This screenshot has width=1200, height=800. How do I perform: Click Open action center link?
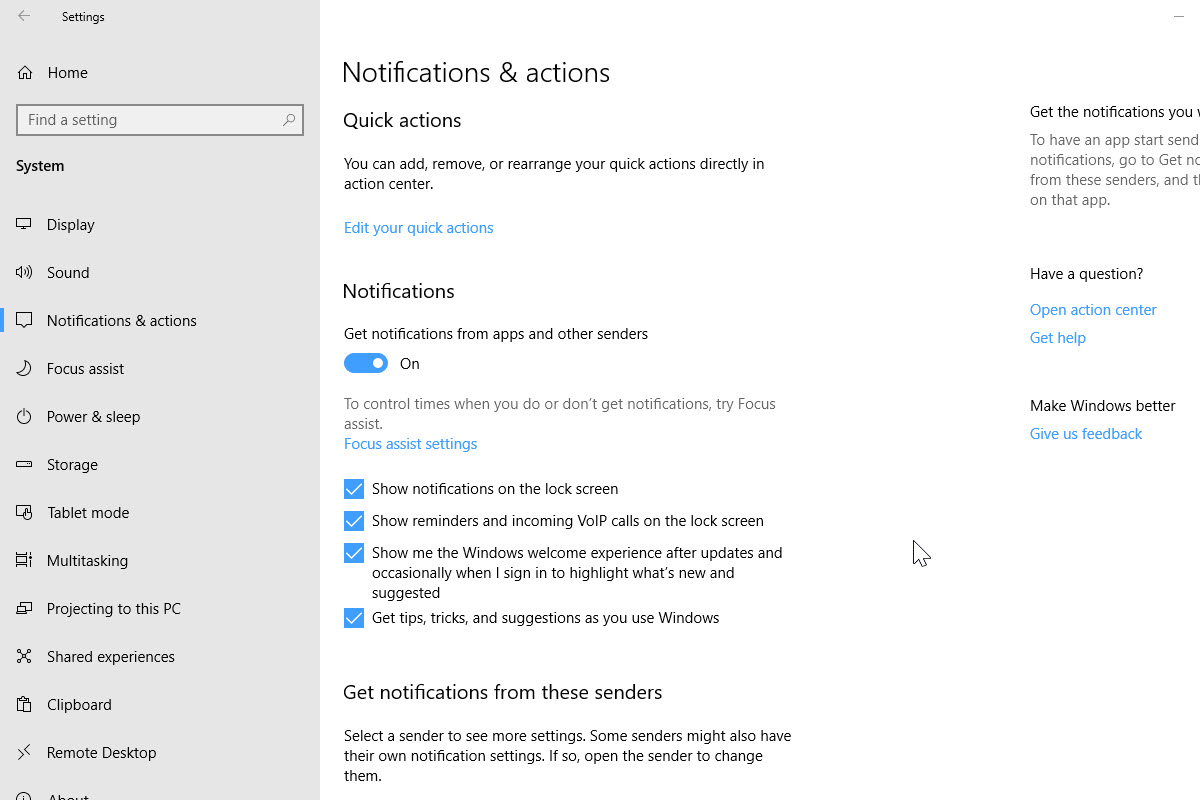point(1093,310)
